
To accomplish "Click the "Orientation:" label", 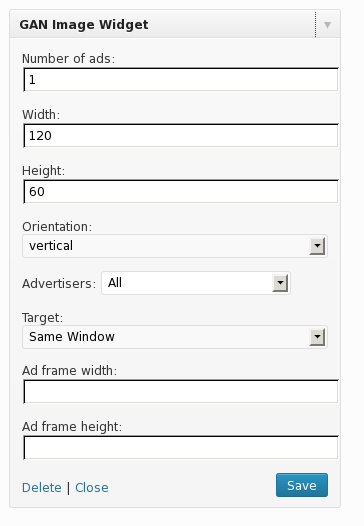I will click(57, 227).
